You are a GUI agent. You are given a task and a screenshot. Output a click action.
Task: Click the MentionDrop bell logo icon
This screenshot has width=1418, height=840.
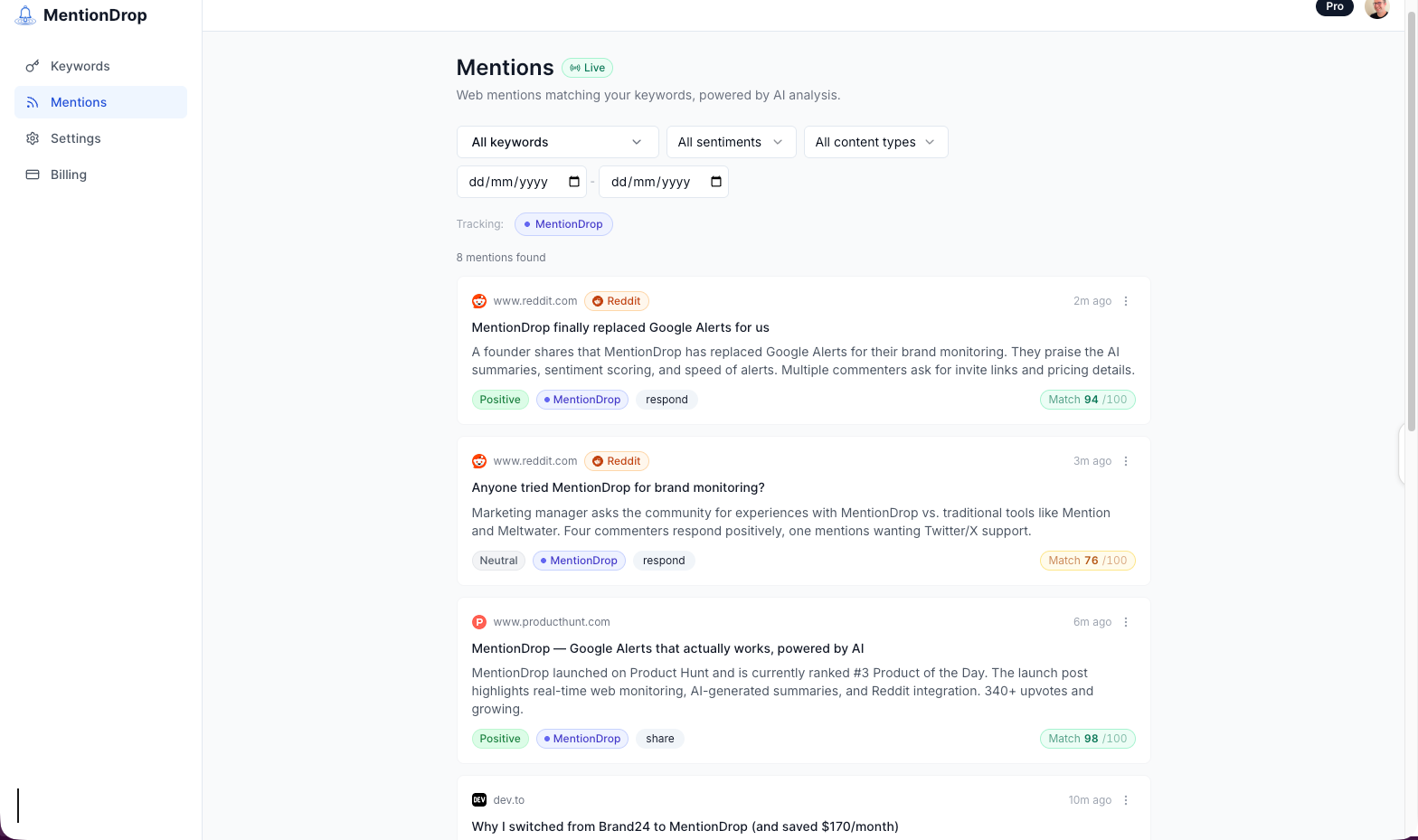coord(25,15)
